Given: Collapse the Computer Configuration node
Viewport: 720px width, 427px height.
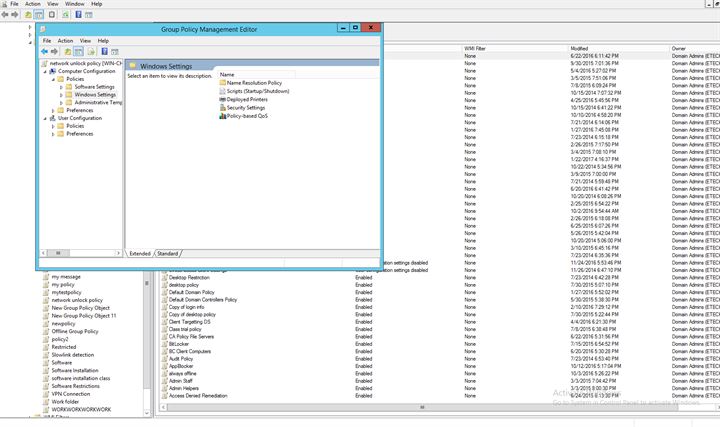Looking at the screenshot, I should click(45, 71).
